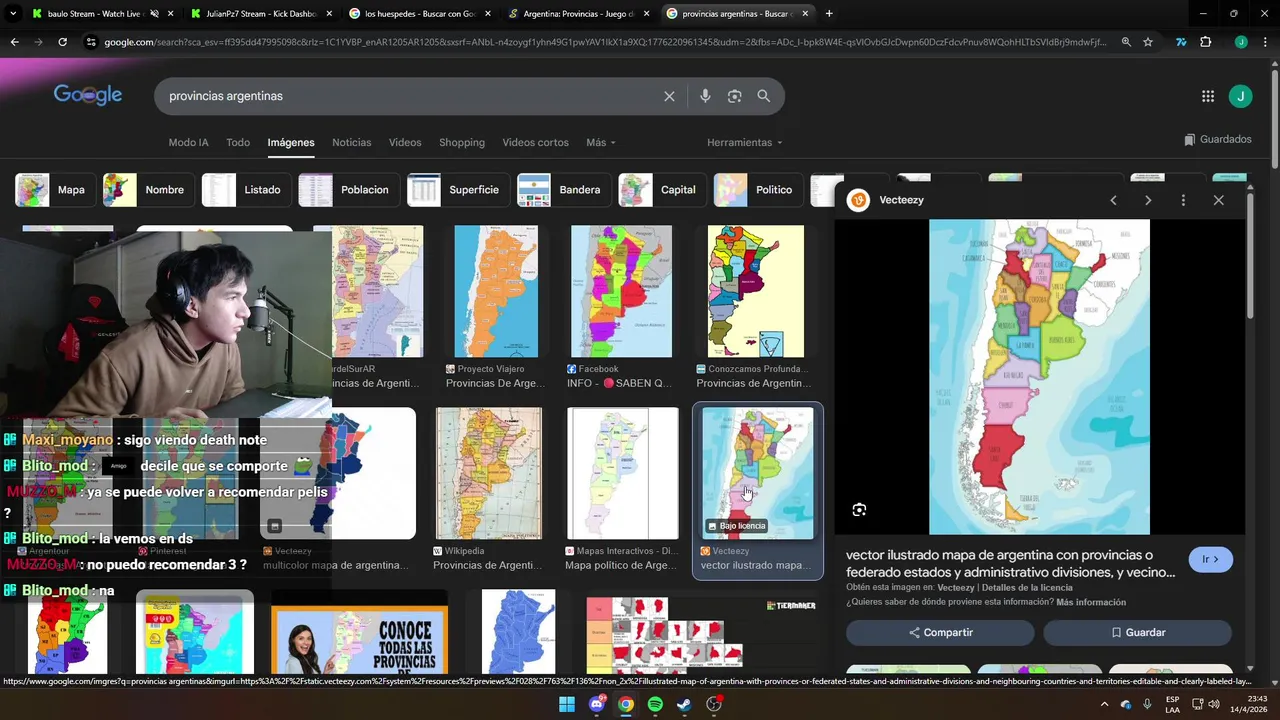Reload the page with the refresh icon

click(62, 42)
